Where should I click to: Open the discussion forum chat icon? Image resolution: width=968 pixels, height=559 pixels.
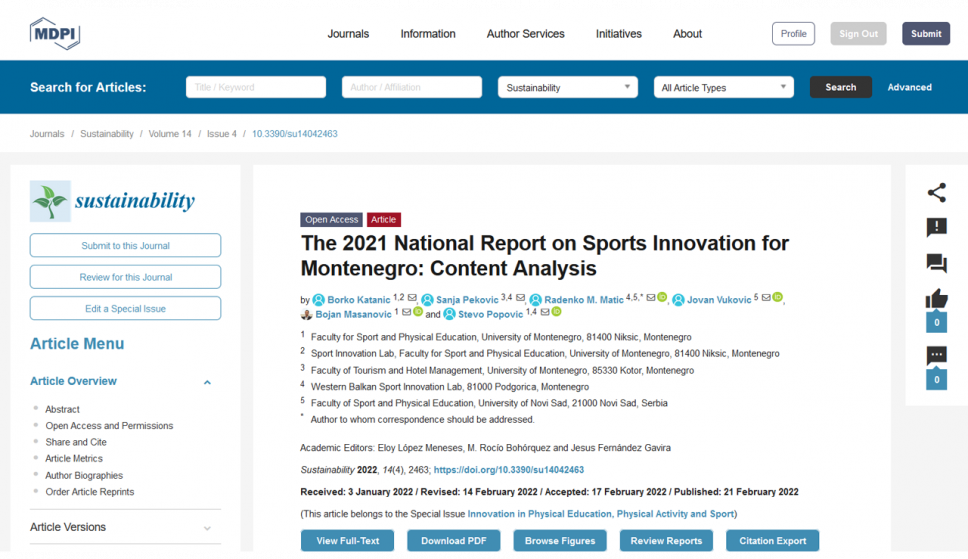click(x=936, y=263)
